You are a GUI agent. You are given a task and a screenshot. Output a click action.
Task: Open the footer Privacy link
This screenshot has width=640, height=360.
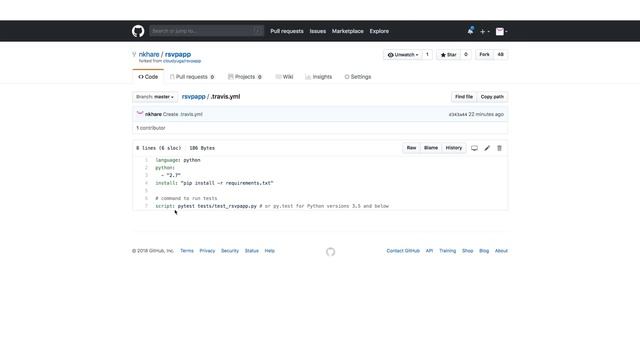[207, 251]
